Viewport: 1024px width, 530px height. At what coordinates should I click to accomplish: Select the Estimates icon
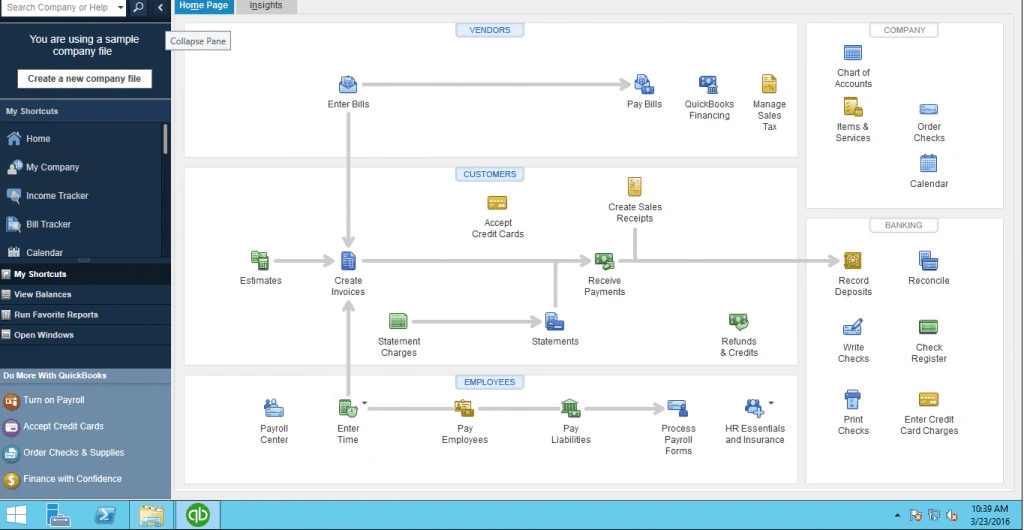(x=261, y=262)
